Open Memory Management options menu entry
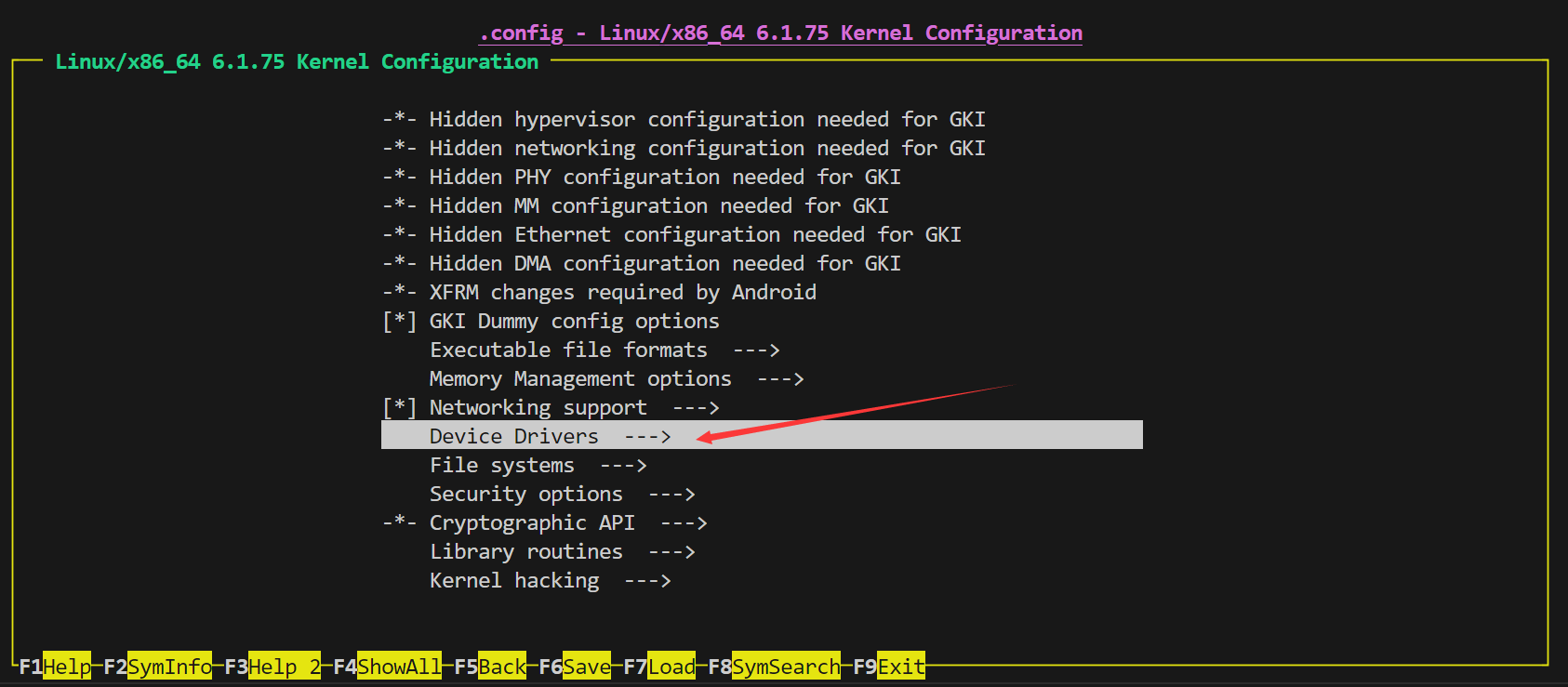1568x687 pixels. [x=579, y=379]
